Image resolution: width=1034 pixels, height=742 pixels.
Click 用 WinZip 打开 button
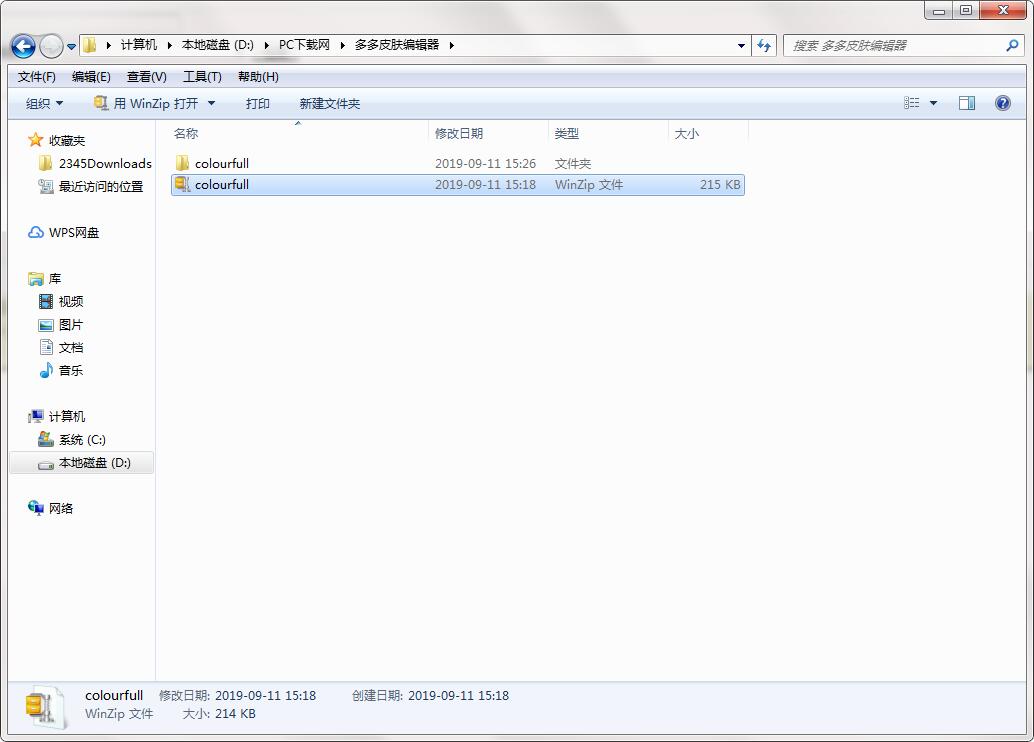coord(146,104)
